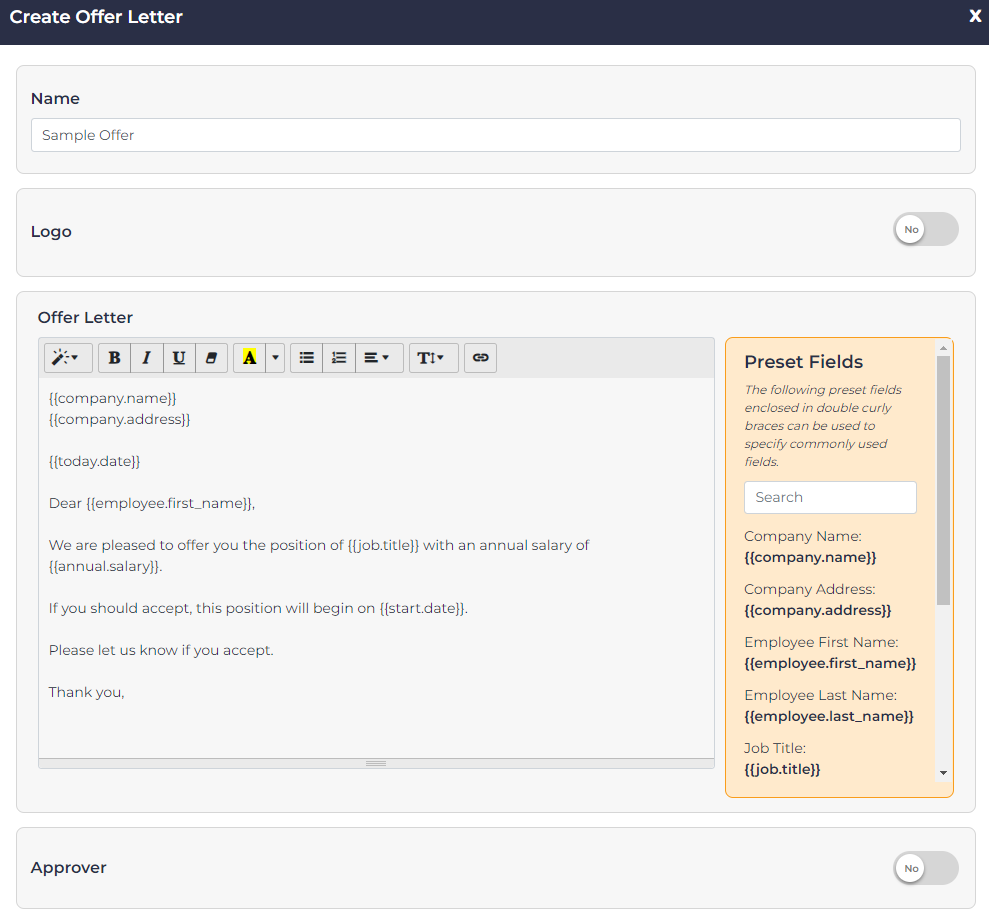
Task: Turn on the Approver toggle
Action: [x=925, y=868]
